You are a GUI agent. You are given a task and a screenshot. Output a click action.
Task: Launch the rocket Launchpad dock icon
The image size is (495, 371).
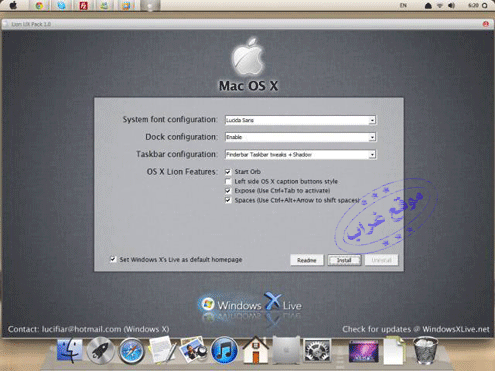pyautogui.click(x=100, y=350)
